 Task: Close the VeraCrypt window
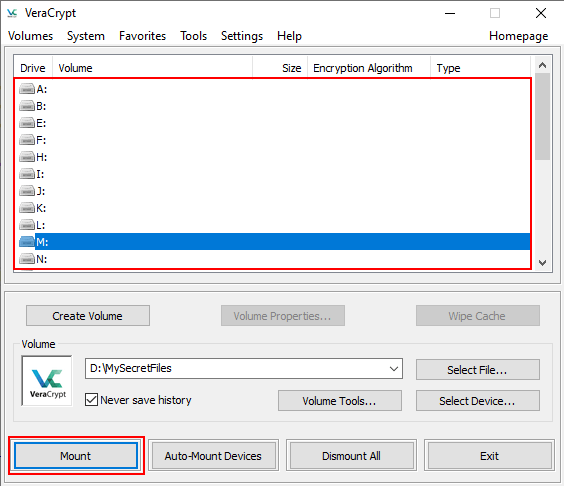tap(541, 13)
